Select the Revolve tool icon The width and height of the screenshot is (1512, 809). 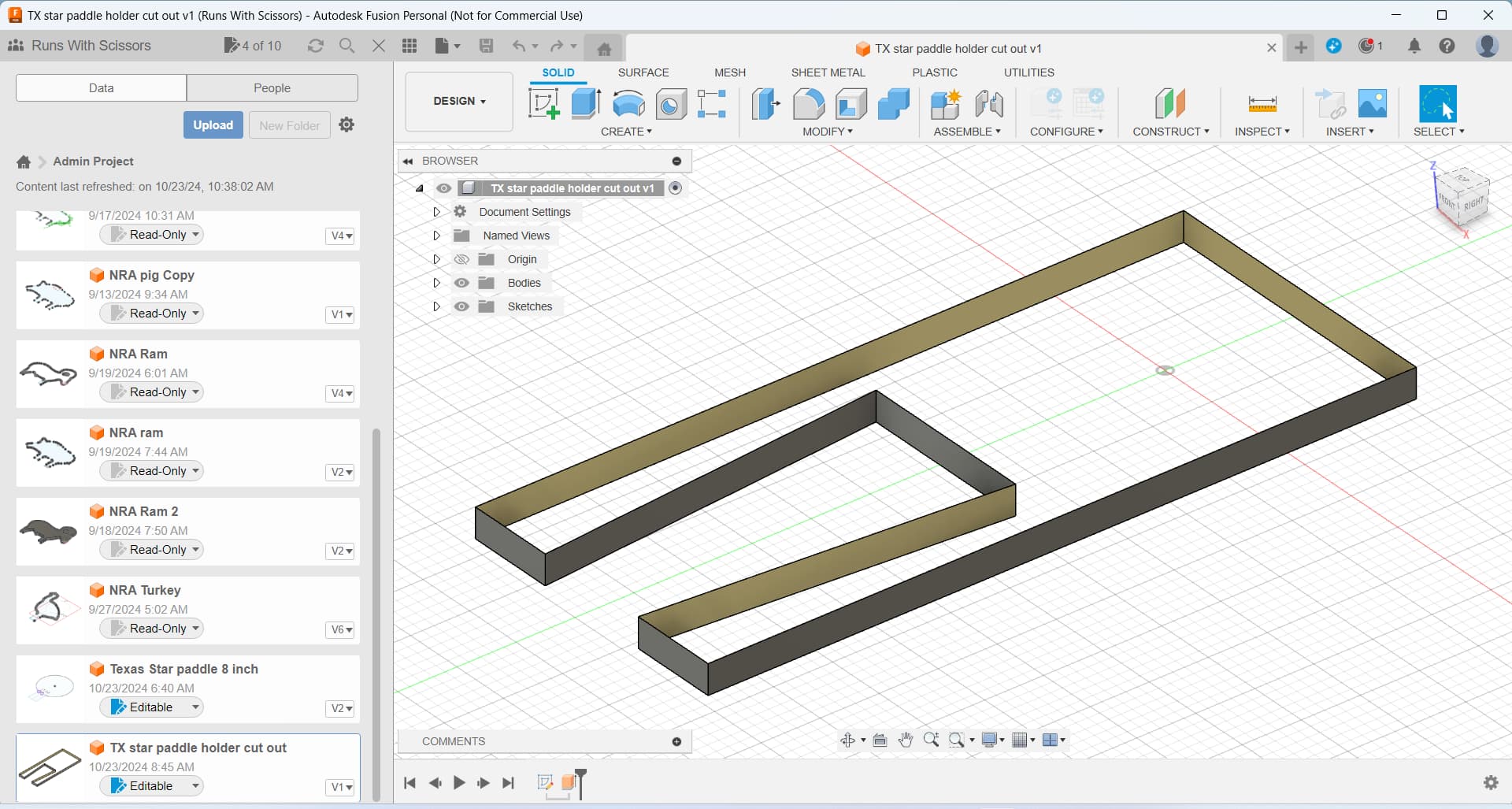[628, 103]
